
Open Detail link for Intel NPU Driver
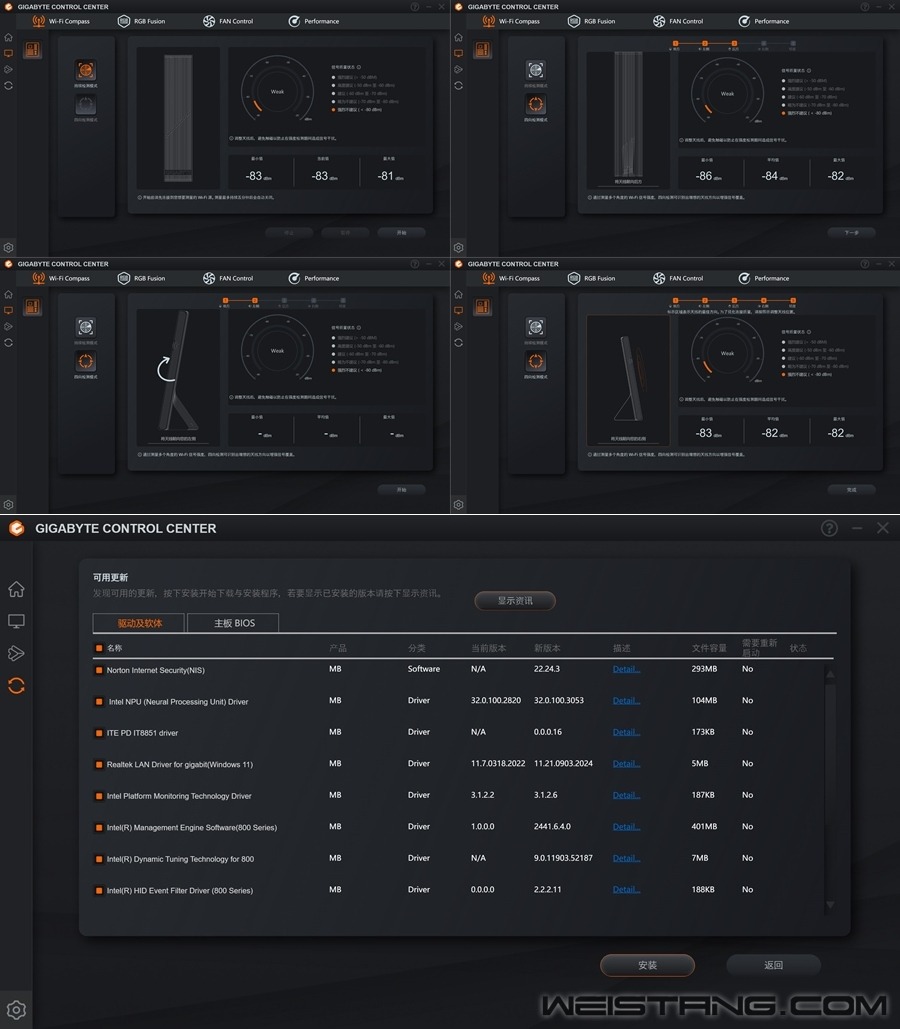click(626, 700)
